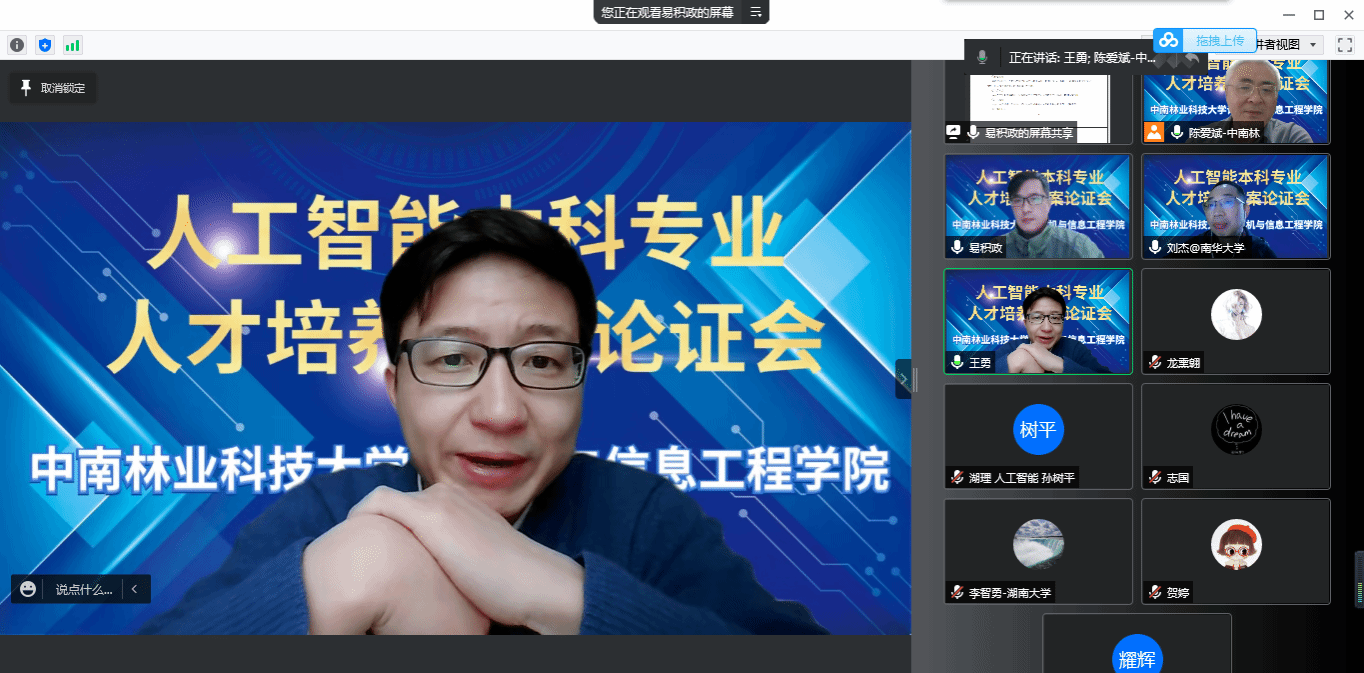Click the 拖拽上传 upload button

(1219, 41)
